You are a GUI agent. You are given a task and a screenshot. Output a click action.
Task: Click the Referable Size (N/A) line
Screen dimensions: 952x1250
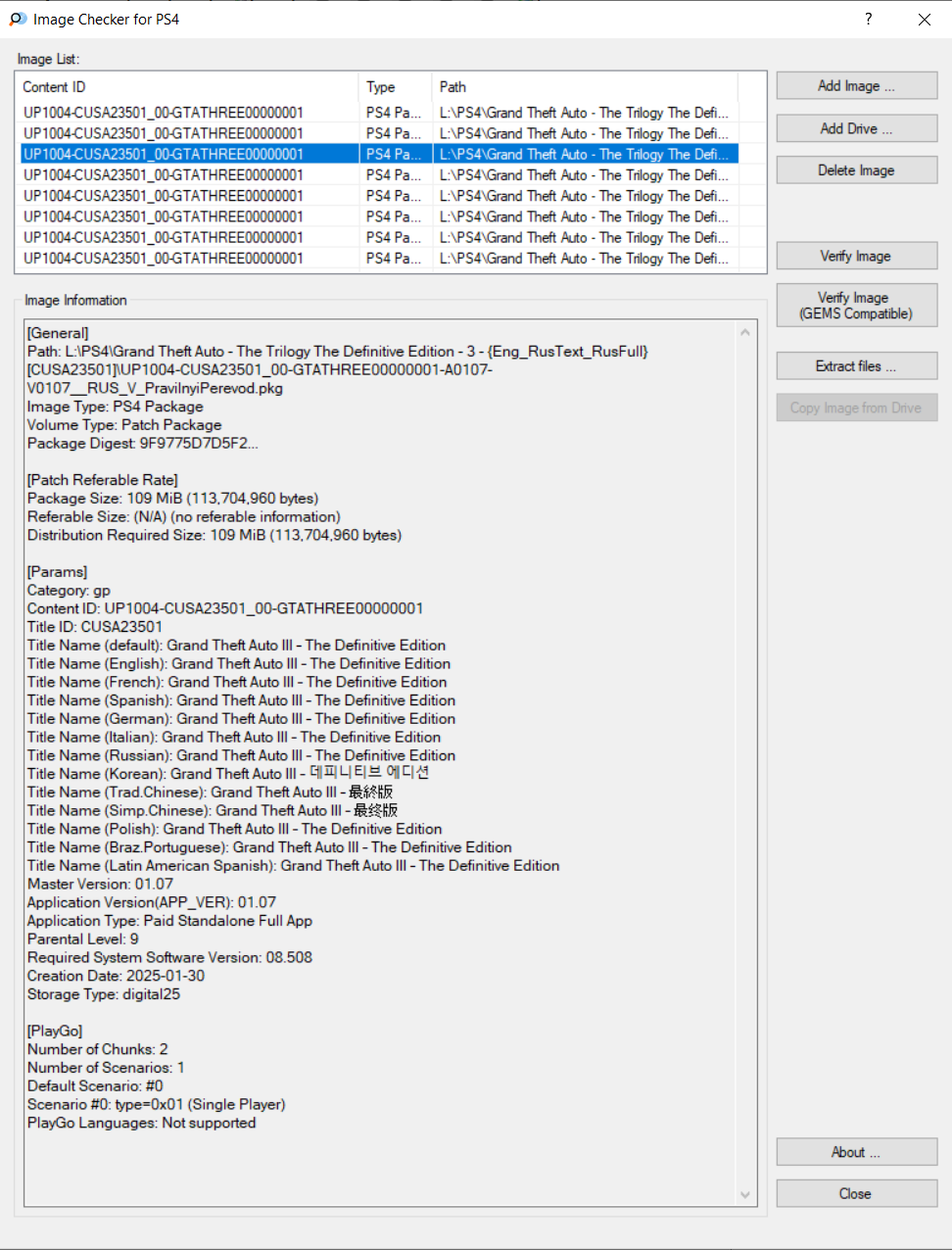(184, 517)
